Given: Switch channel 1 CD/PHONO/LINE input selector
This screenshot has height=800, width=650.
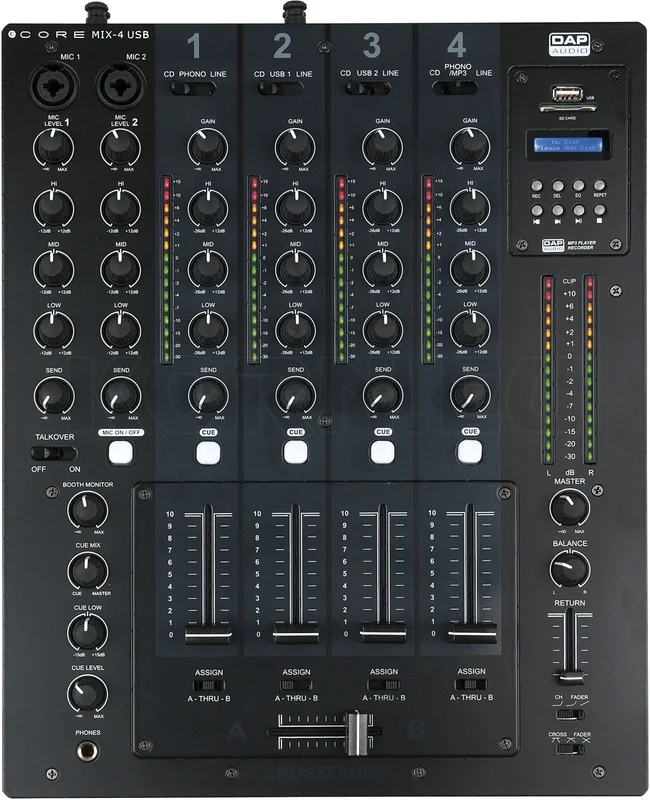Looking at the screenshot, I should coord(193,88).
